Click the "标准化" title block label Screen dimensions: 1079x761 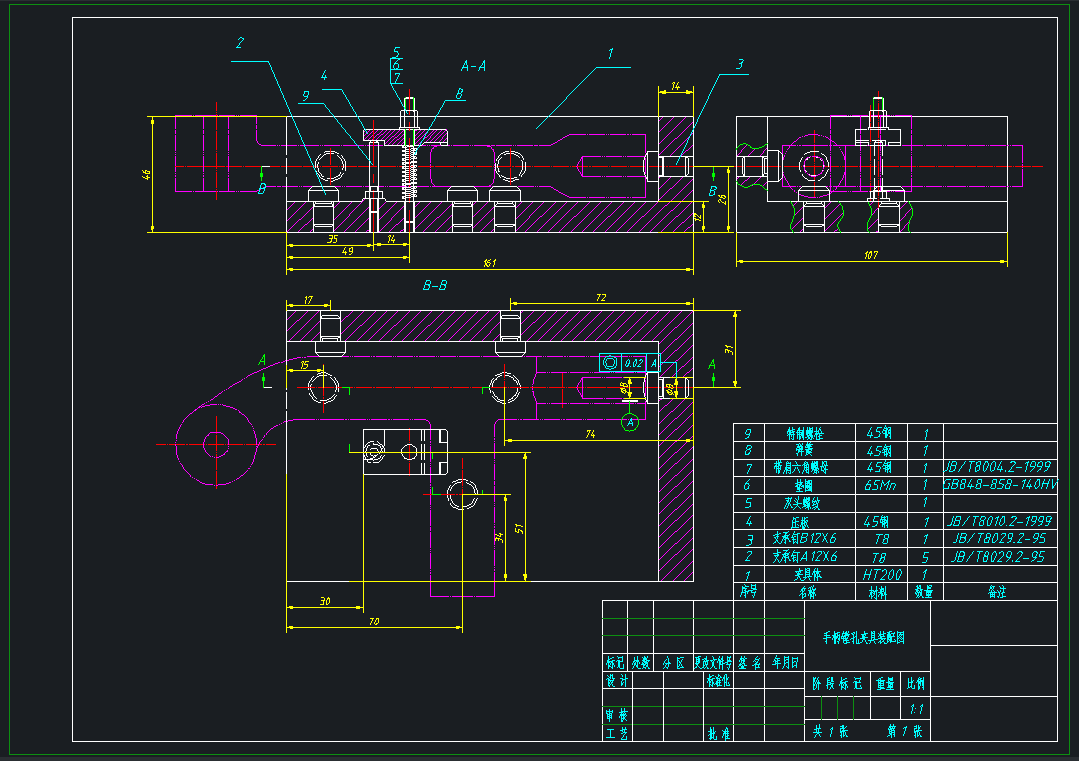tap(718, 680)
